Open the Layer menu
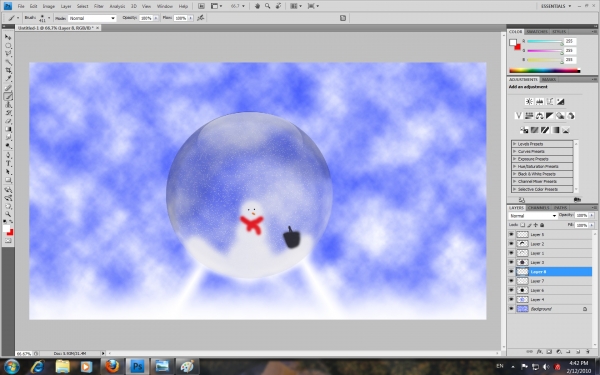The height and width of the screenshot is (375, 600). point(66,6)
